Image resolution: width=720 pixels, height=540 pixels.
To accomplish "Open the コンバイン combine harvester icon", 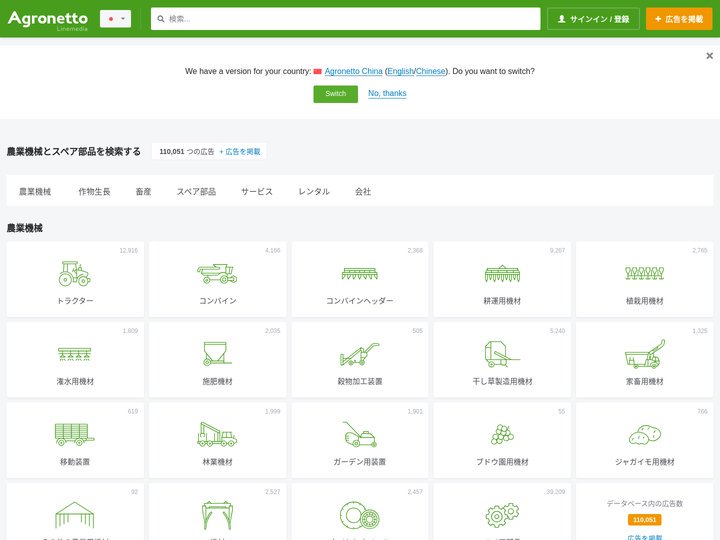I will [x=217, y=274].
